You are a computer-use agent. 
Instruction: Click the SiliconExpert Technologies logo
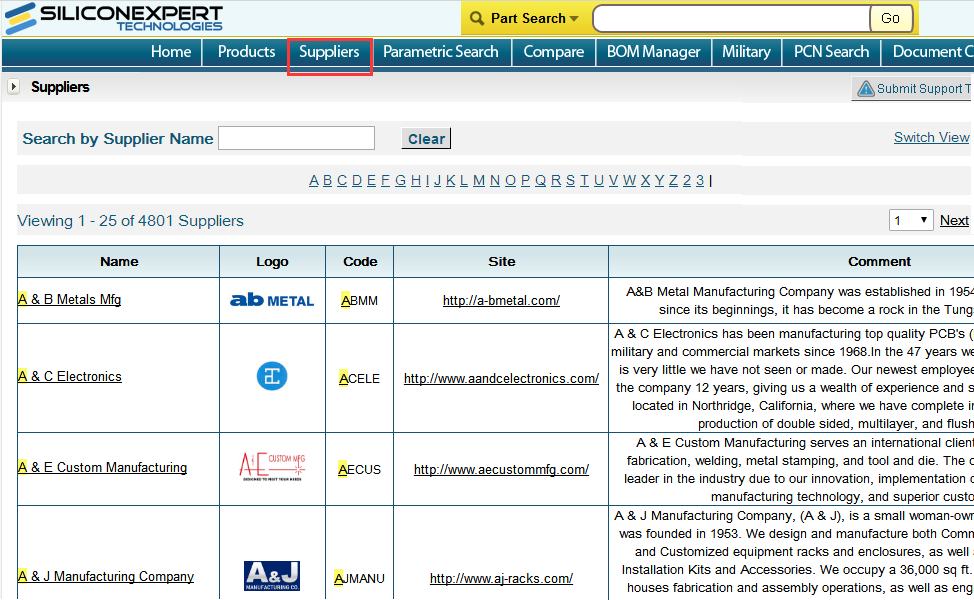[x=114, y=17]
